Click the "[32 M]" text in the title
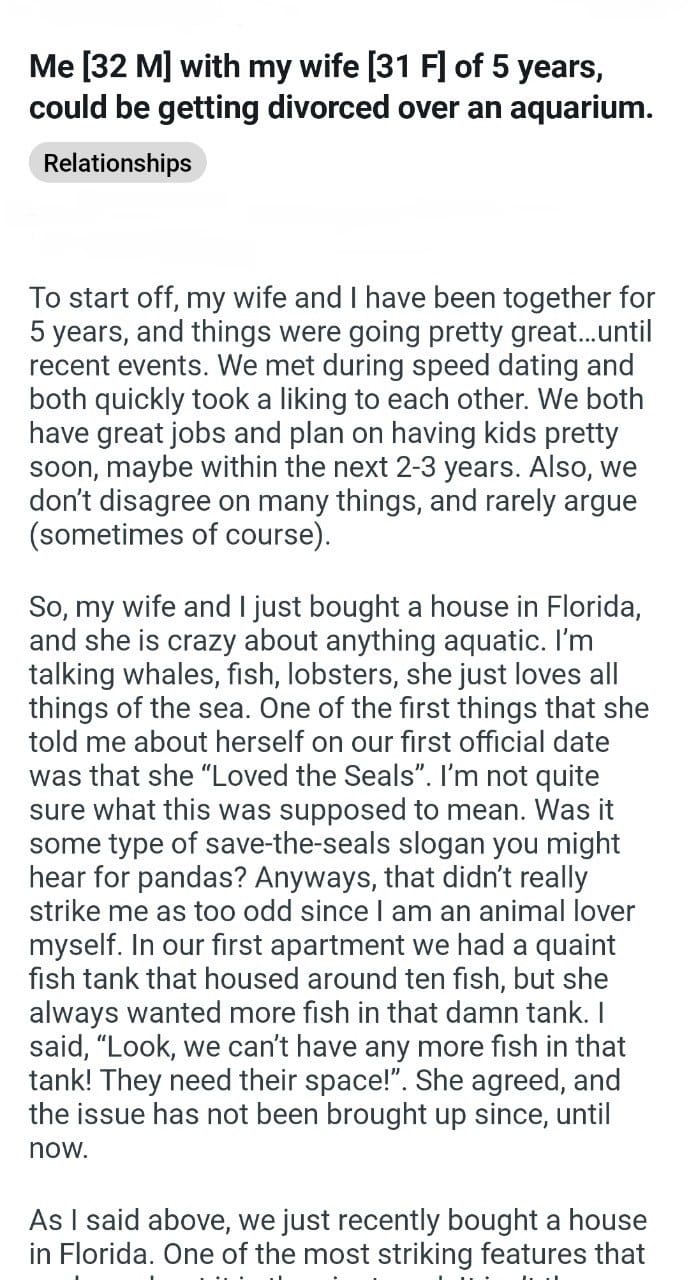 124,70
